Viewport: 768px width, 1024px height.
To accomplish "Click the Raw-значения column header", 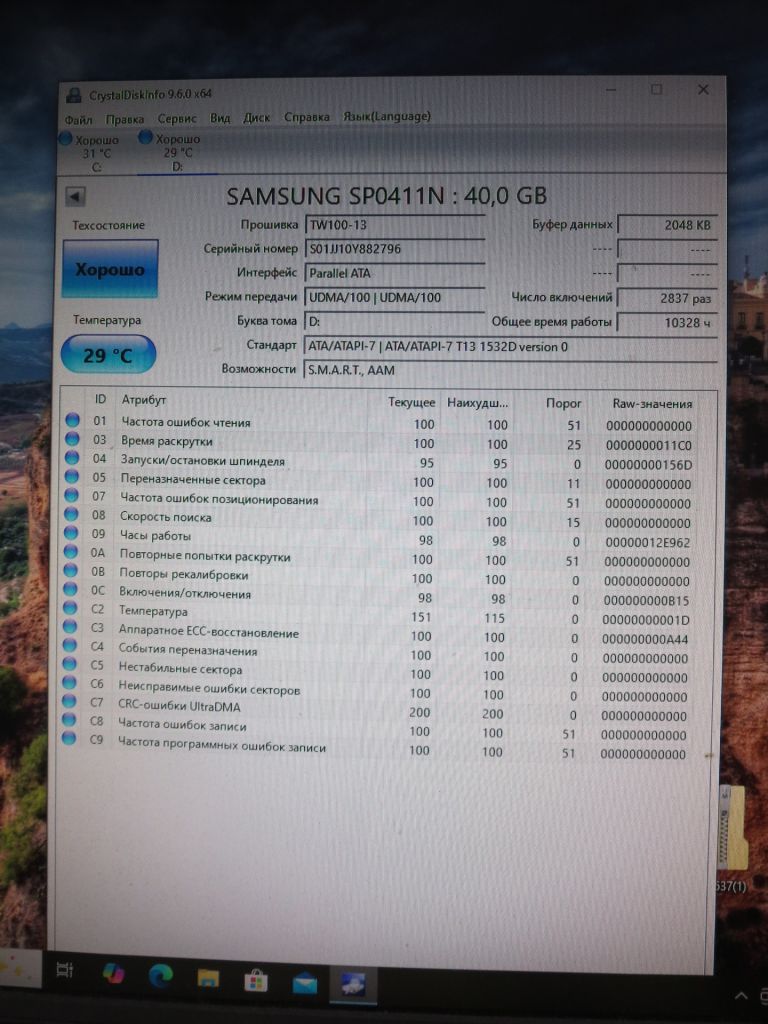I will tap(652, 404).
